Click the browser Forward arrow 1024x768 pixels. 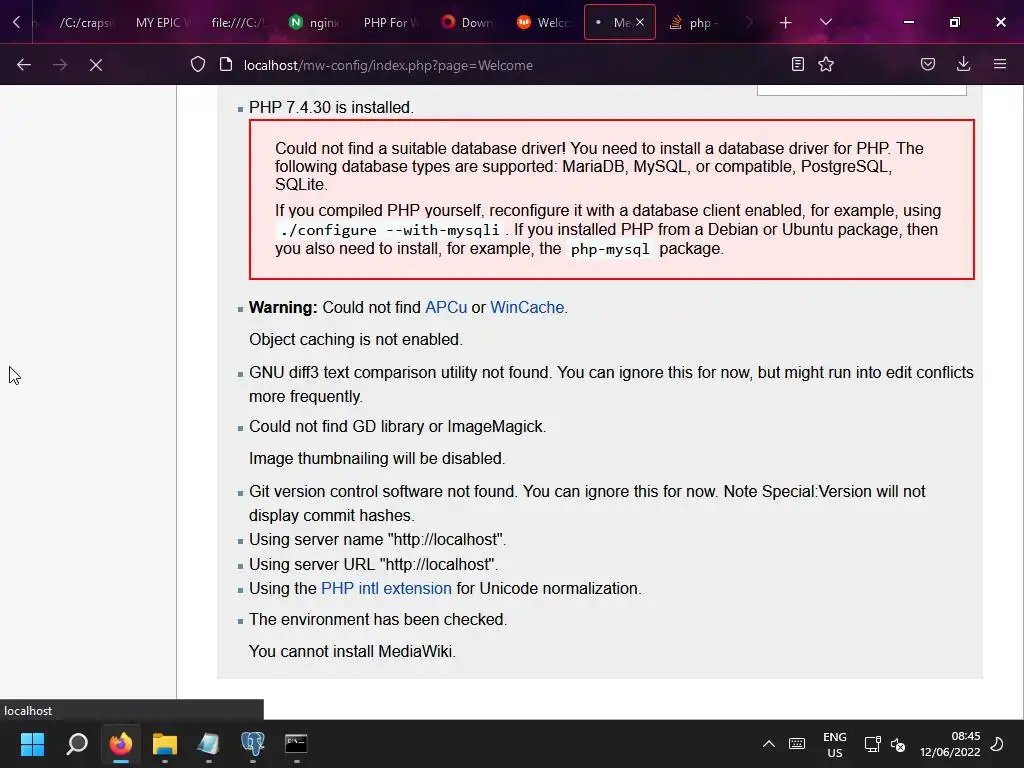click(x=60, y=65)
